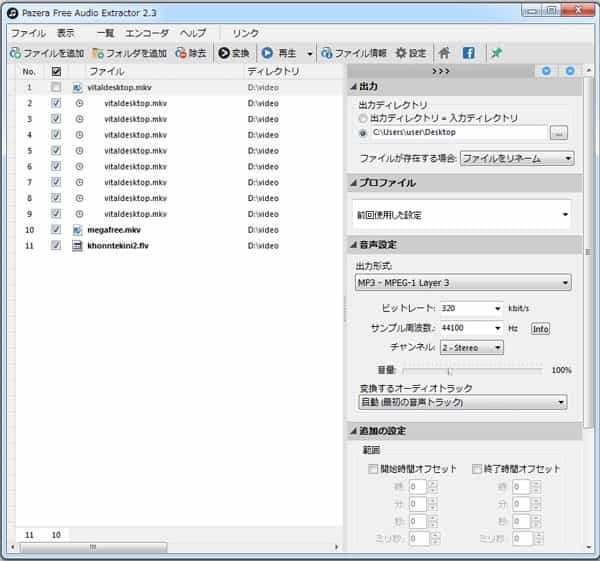Collapse the 音声設定 section
The height and width of the screenshot is (561, 600).
tap(354, 245)
